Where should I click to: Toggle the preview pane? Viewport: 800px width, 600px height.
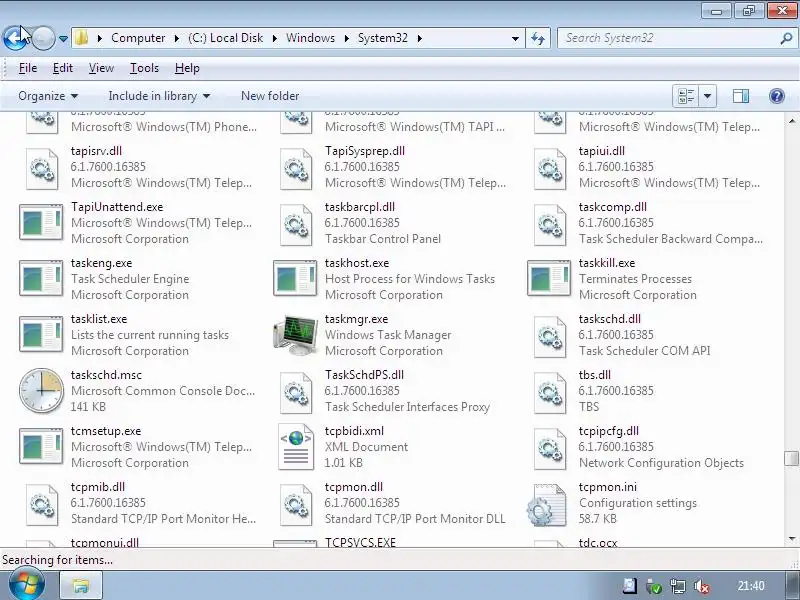741,96
